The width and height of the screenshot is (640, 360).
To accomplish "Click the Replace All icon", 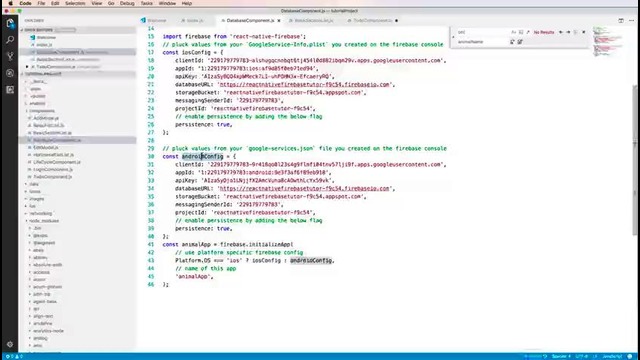I will [520, 42].
